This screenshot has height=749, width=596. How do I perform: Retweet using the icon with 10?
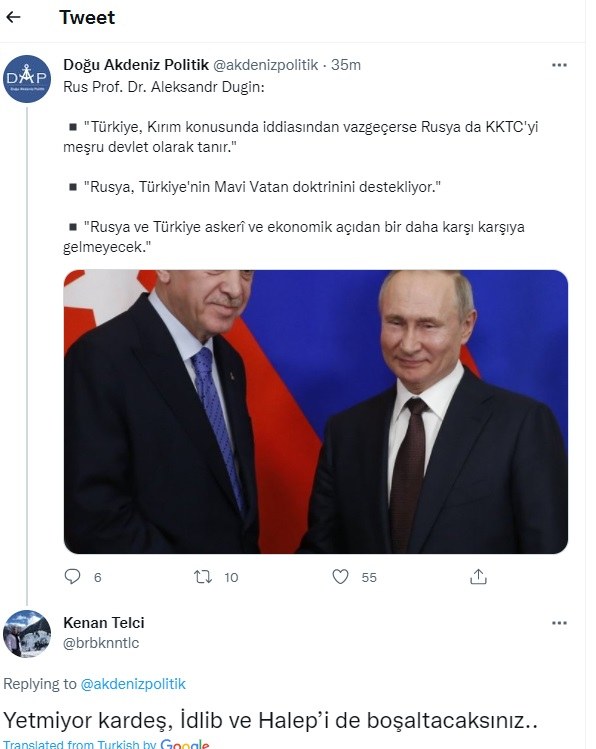pyautogui.click(x=203, y=577)
